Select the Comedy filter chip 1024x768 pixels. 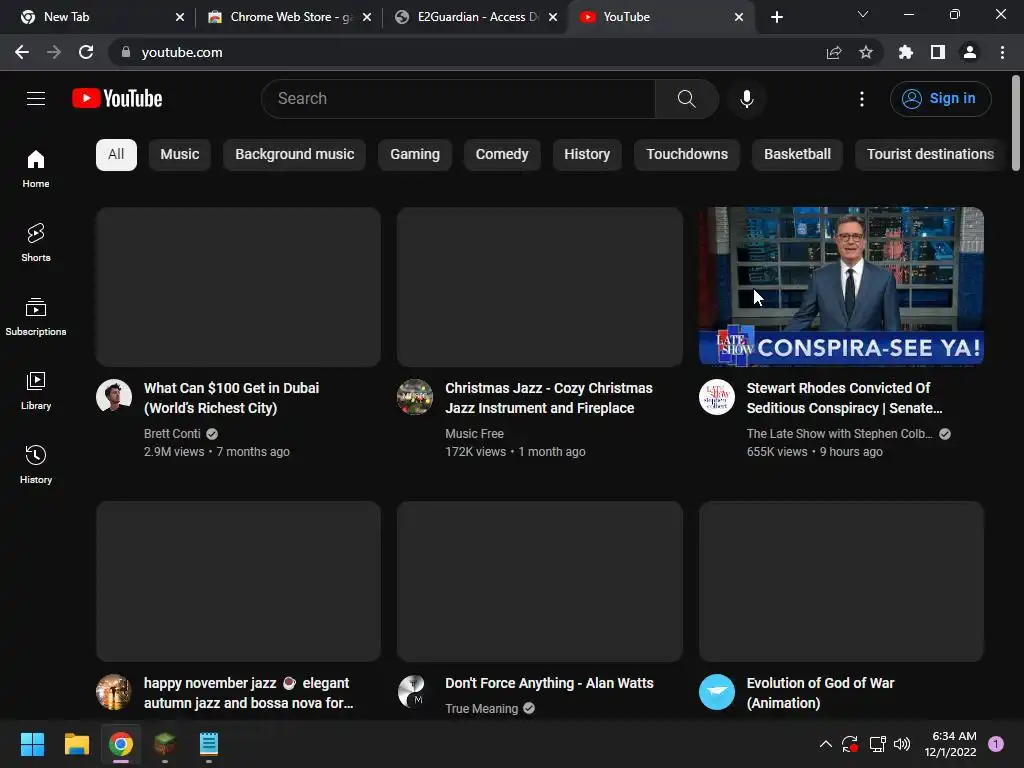(502, 155)
